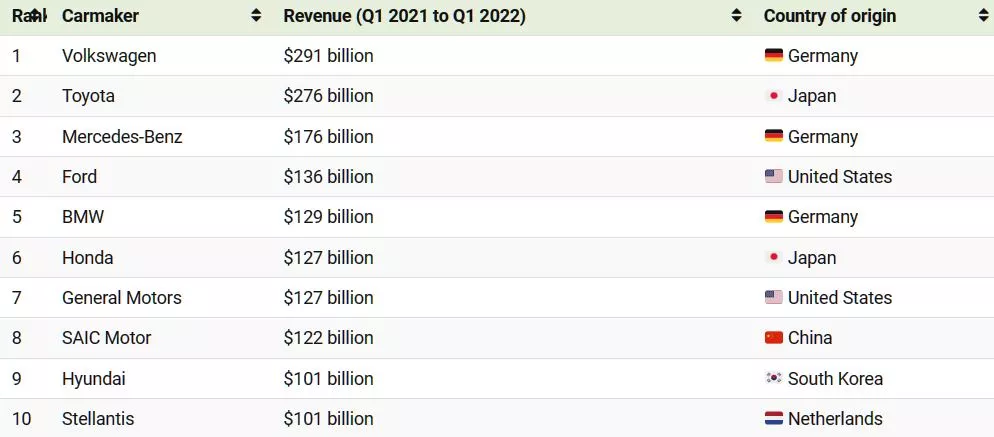
Task: Click the US flag in General Motors row
Action: tap(773, 297)
